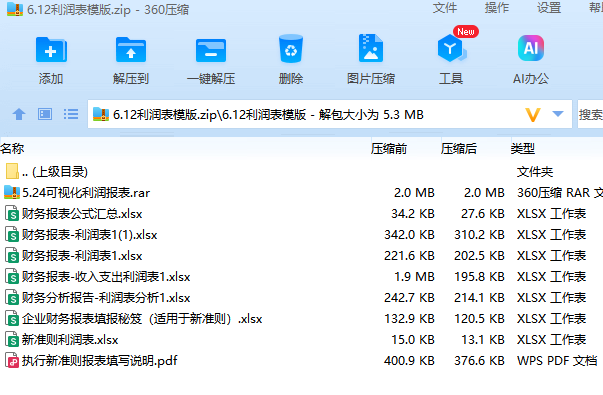The height and width of the screenshot is (395, 603).
Task: Click the 400.9 KB size cell
Action: (410, 361)
